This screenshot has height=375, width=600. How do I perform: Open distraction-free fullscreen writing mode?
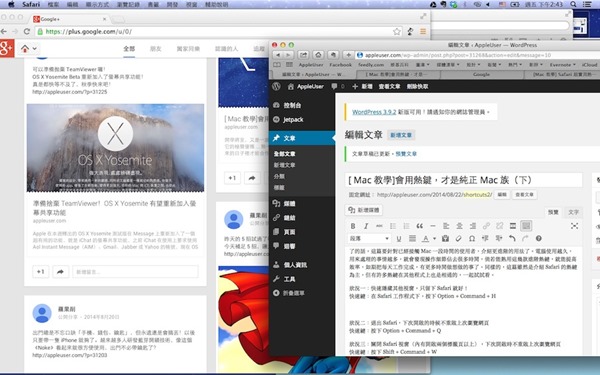pos(574,226)
